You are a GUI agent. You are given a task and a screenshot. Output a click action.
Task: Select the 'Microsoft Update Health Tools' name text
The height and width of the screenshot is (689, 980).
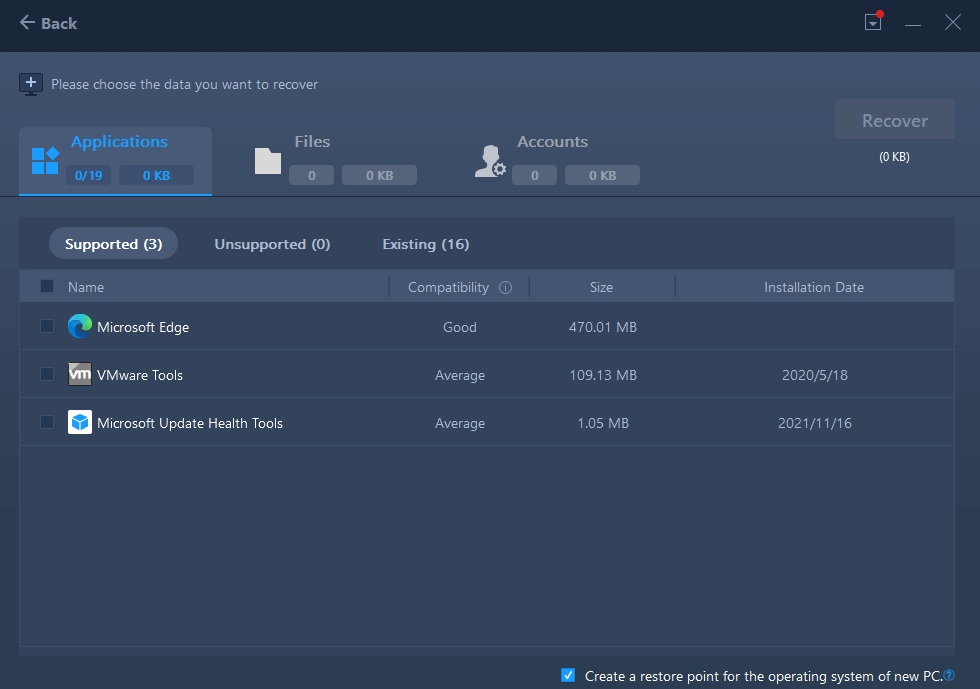point(190,423)
